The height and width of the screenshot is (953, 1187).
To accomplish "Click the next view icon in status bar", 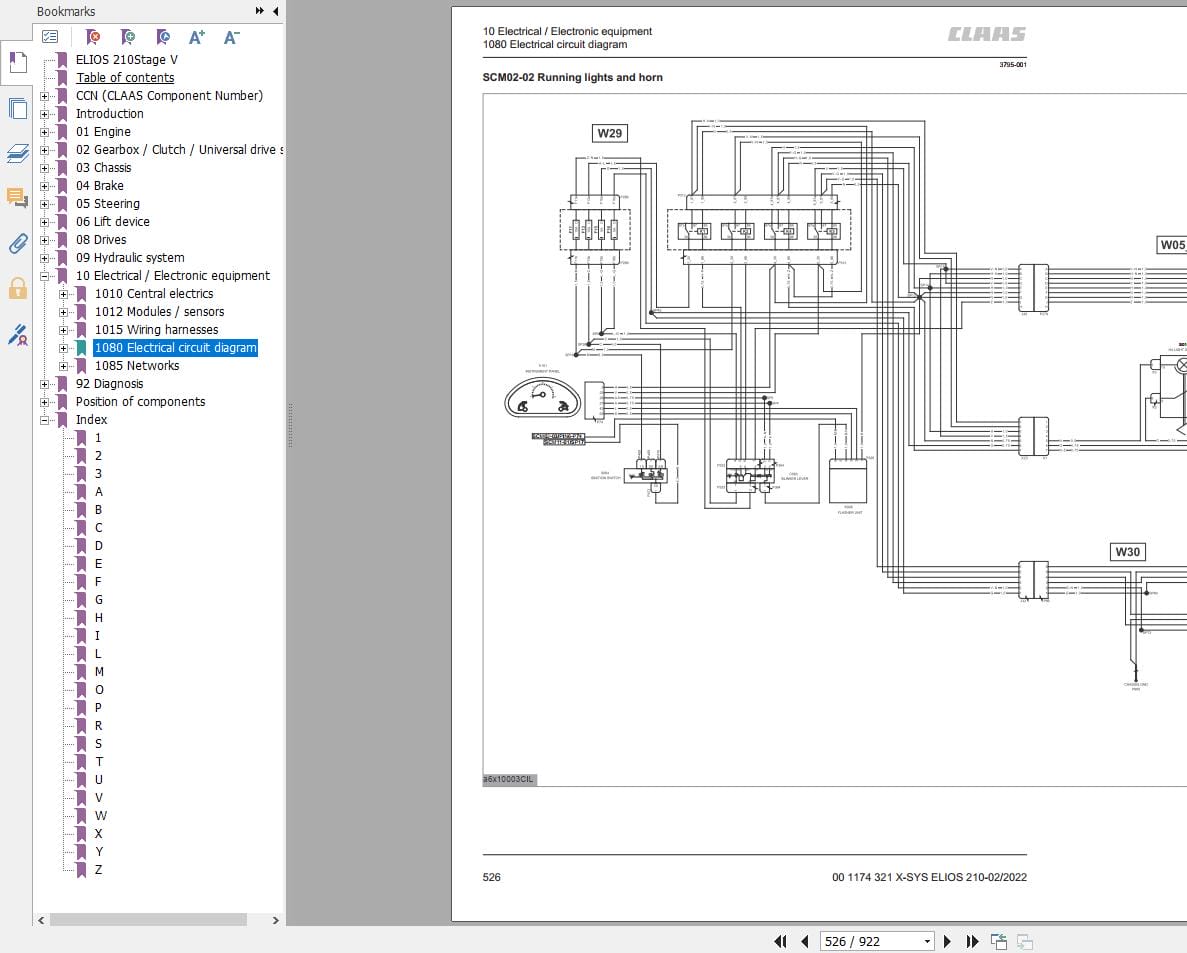I will (x=1025, y=941).
